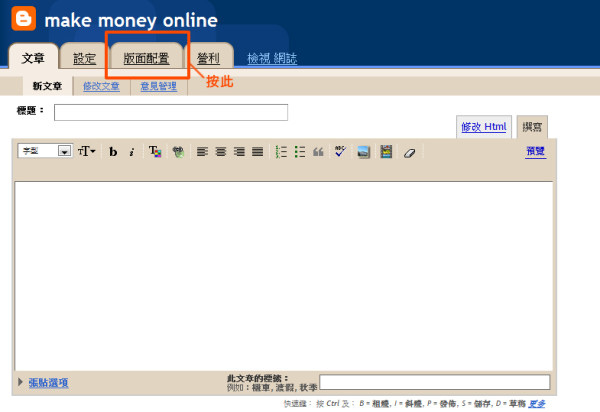Switch to 修改 Html editing mode
Viewport: 600px width, 412px height.
tap(484, 127)
